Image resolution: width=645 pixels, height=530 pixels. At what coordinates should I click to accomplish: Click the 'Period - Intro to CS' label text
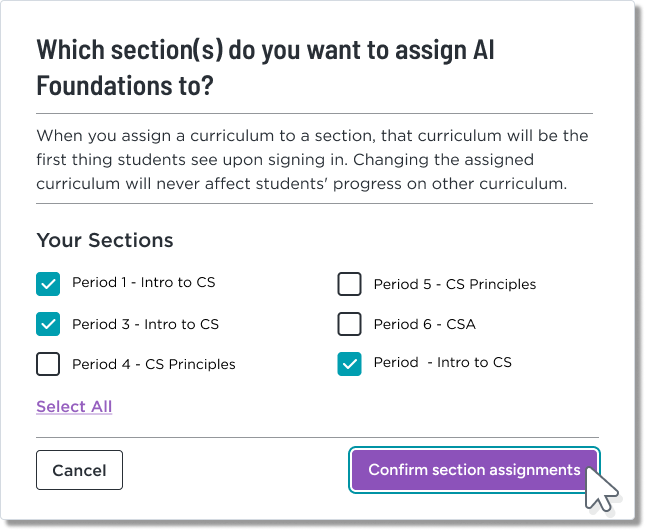pyautogui.click(x=442, y=362)
